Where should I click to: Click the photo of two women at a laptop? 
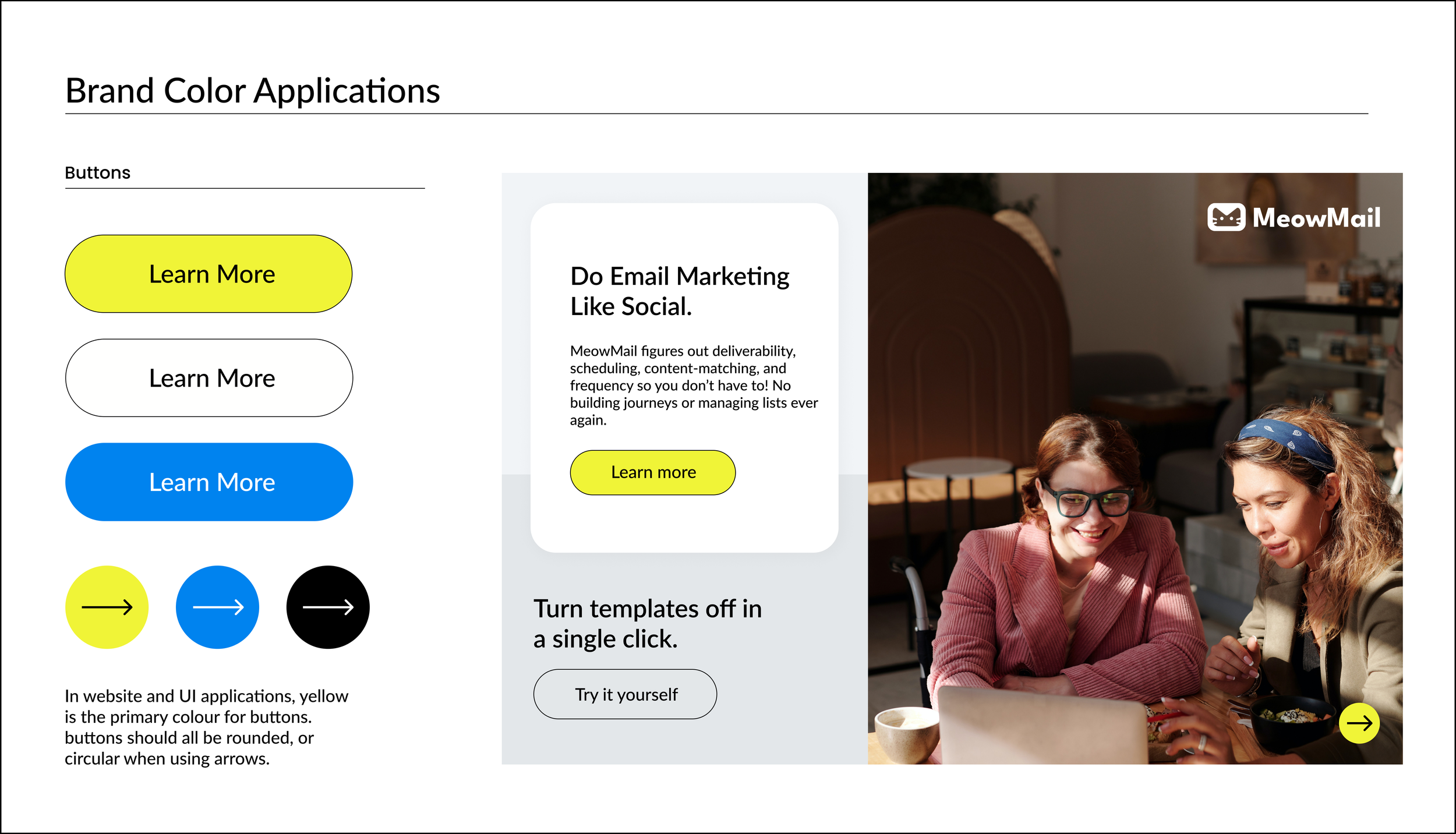pos(1135,468)
